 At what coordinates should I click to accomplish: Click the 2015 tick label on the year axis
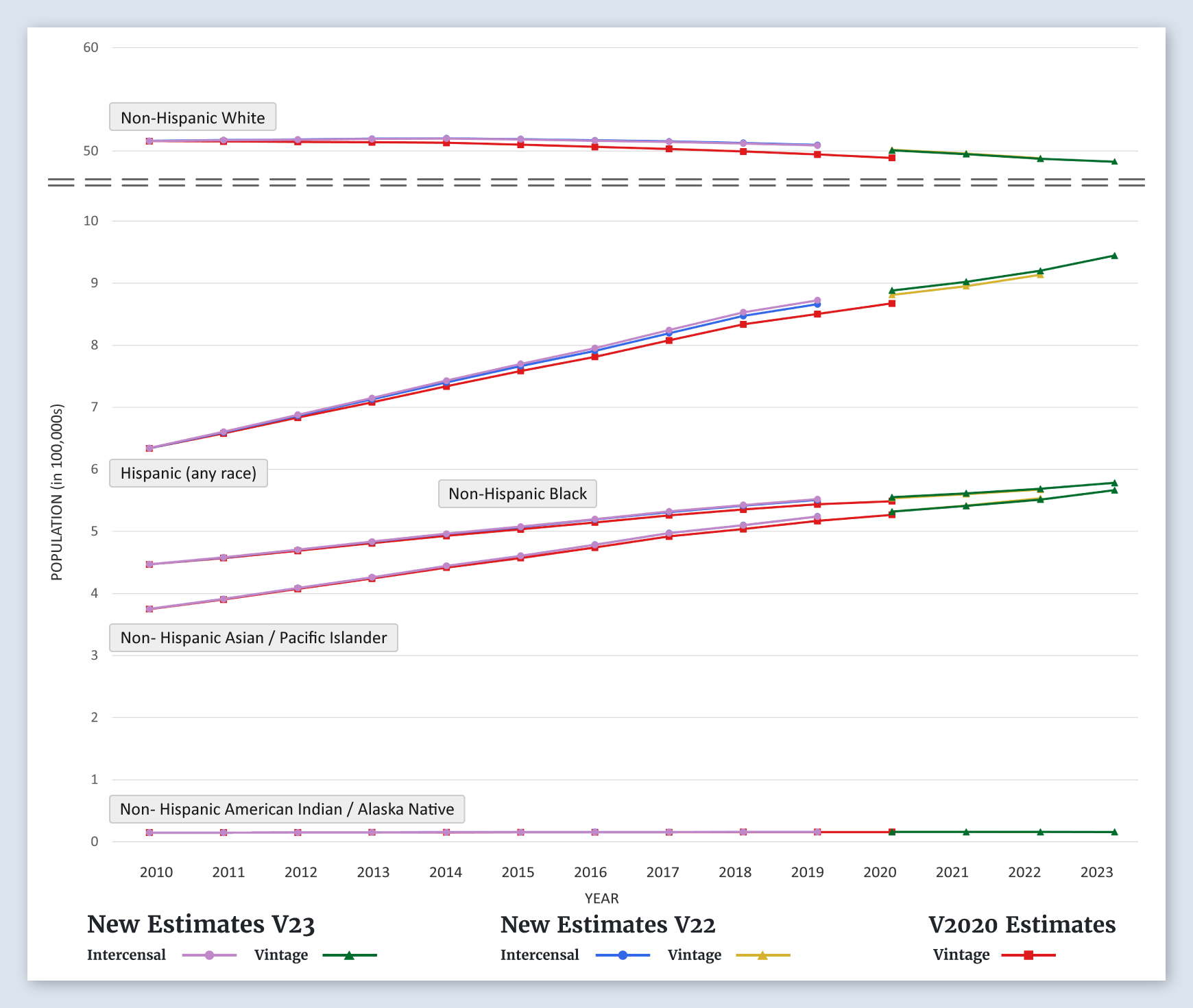(x=518, y=872)
